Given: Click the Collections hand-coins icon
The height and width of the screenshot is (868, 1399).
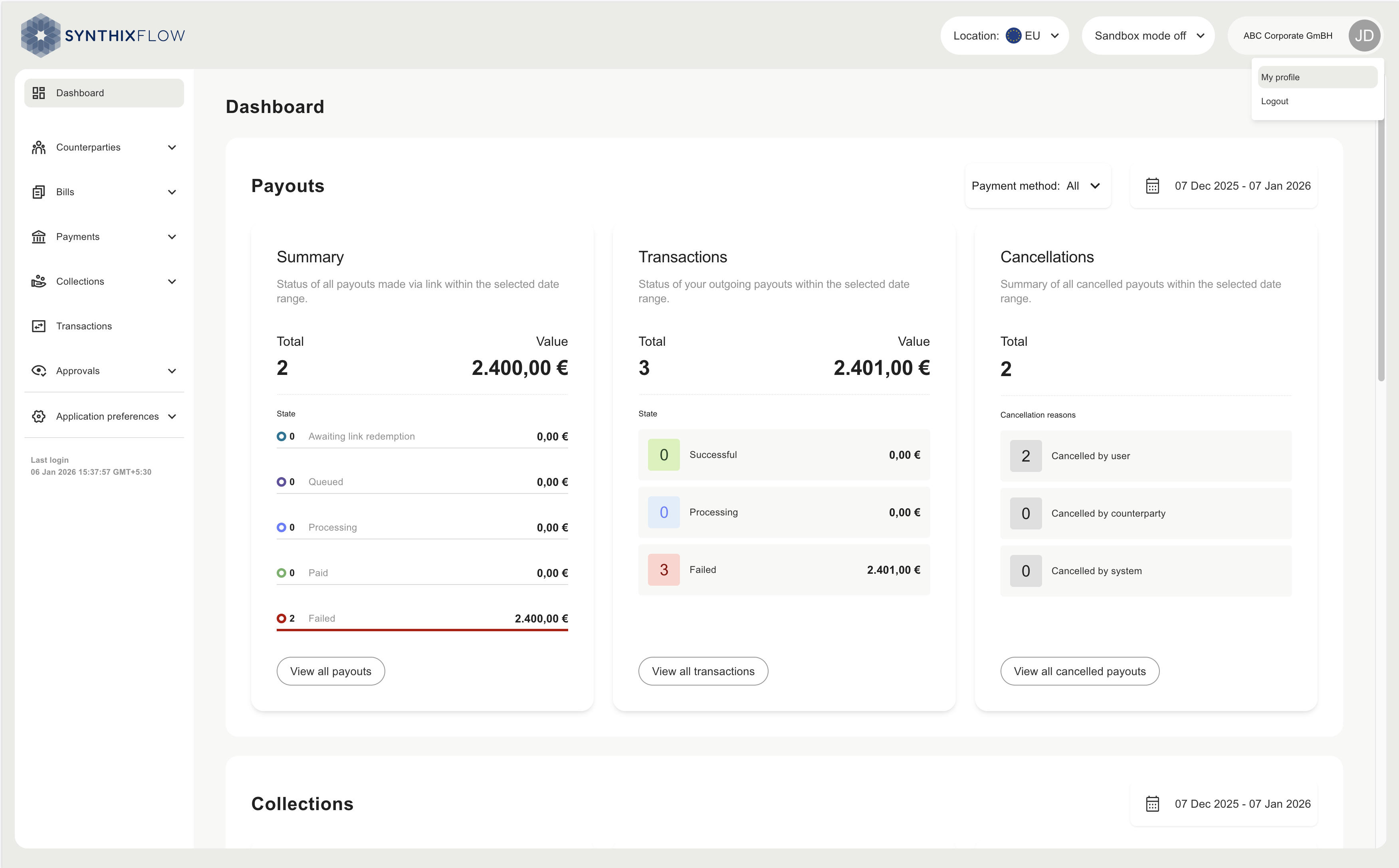Looking at the screenshot, I should (38, 281).
